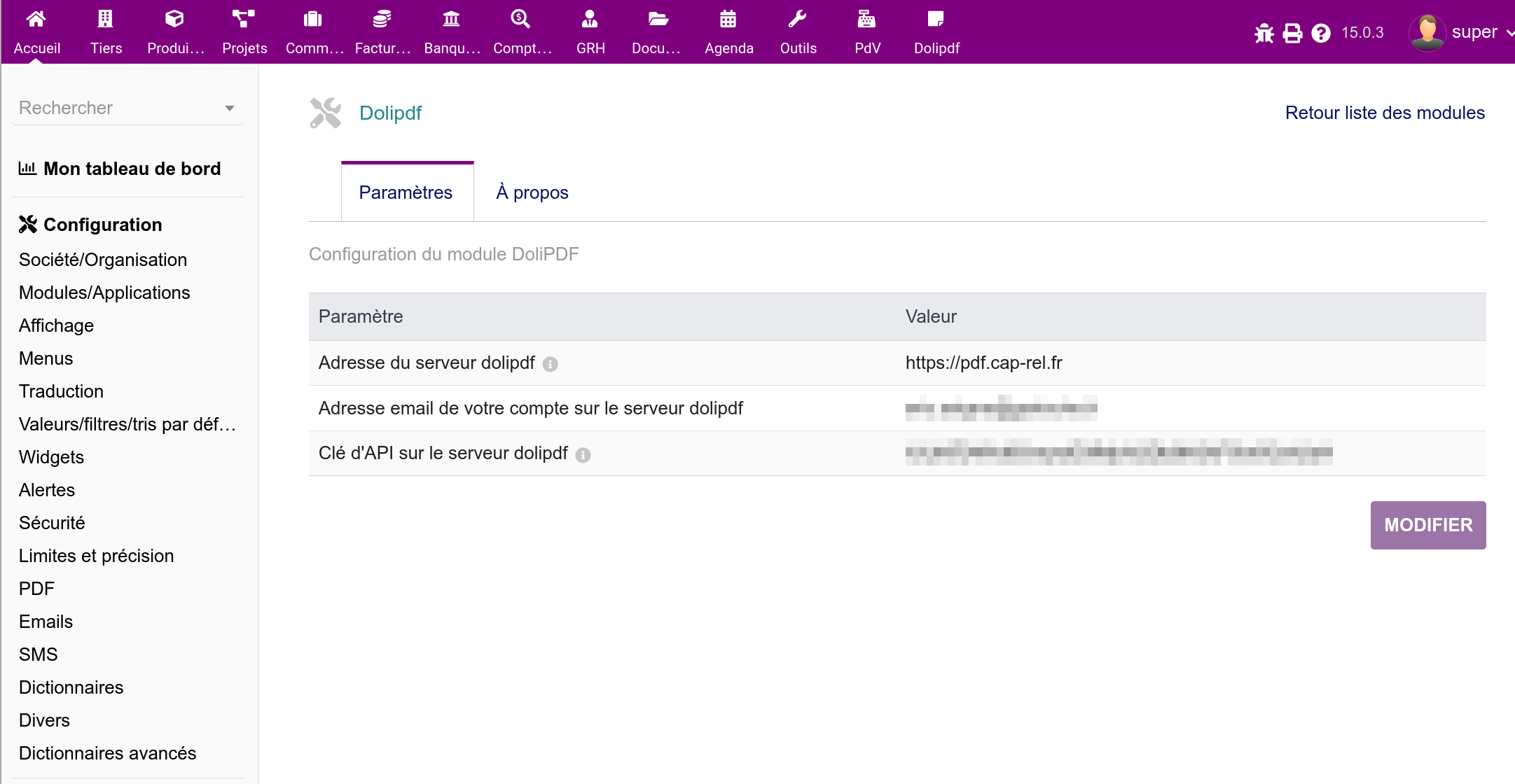Click info icon beside Adresse du serveur
This screenshot has width=1515, height=784.
point(551,364)
